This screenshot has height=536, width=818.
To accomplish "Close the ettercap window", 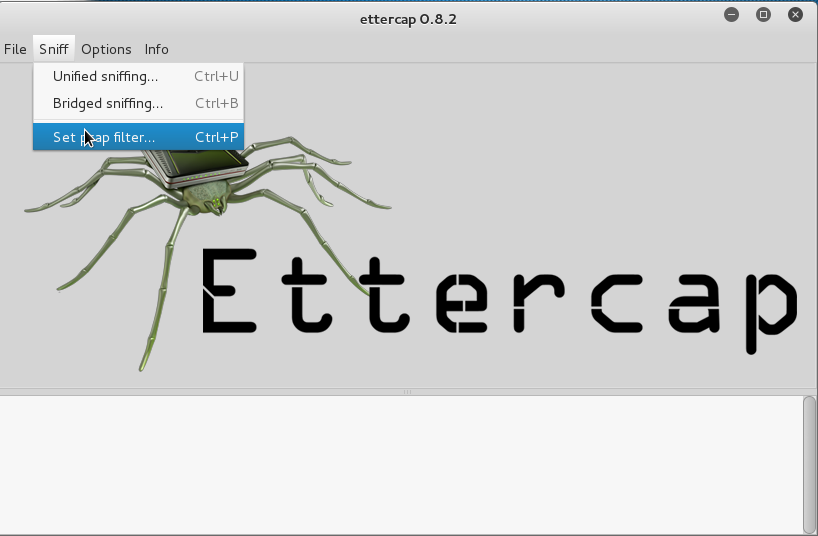I will point(795,15).
